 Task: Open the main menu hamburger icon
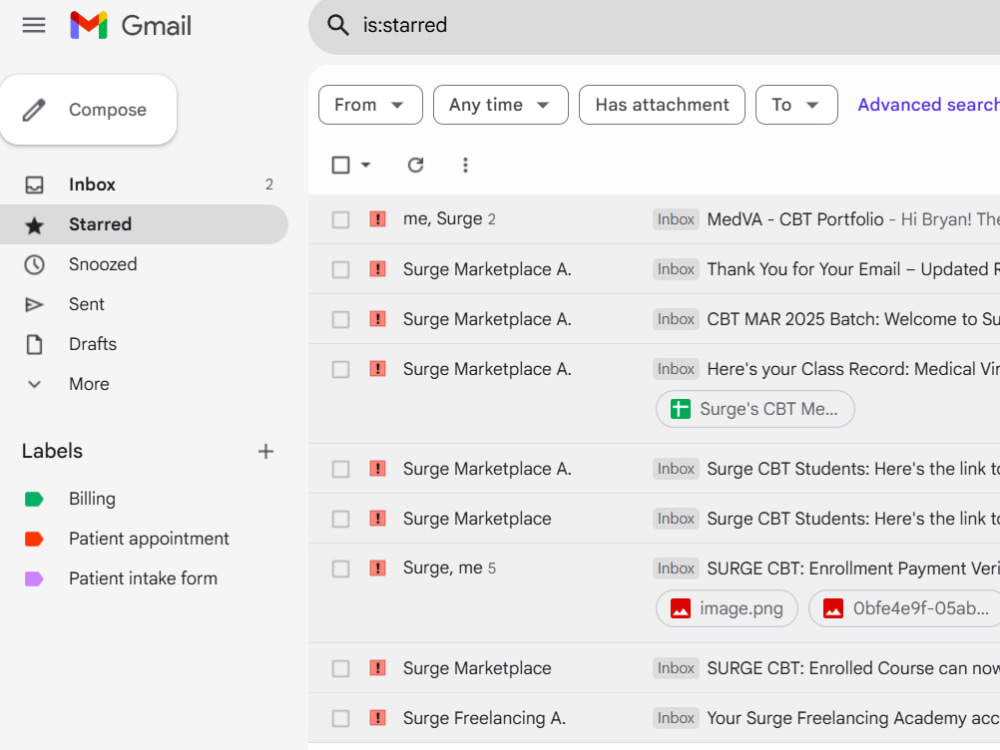coord(34,26)
